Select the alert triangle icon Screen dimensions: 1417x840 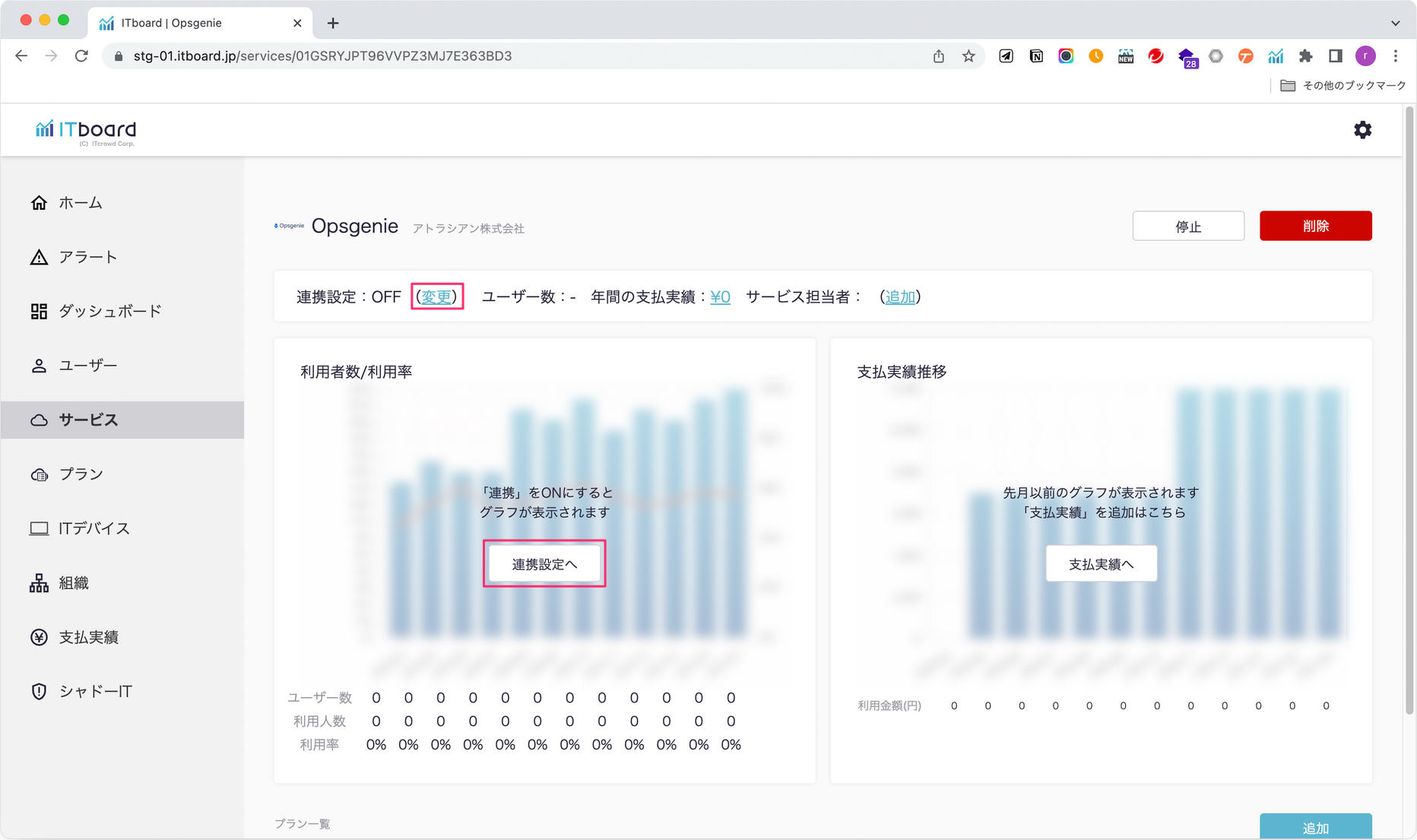click(x=39, y=257)
